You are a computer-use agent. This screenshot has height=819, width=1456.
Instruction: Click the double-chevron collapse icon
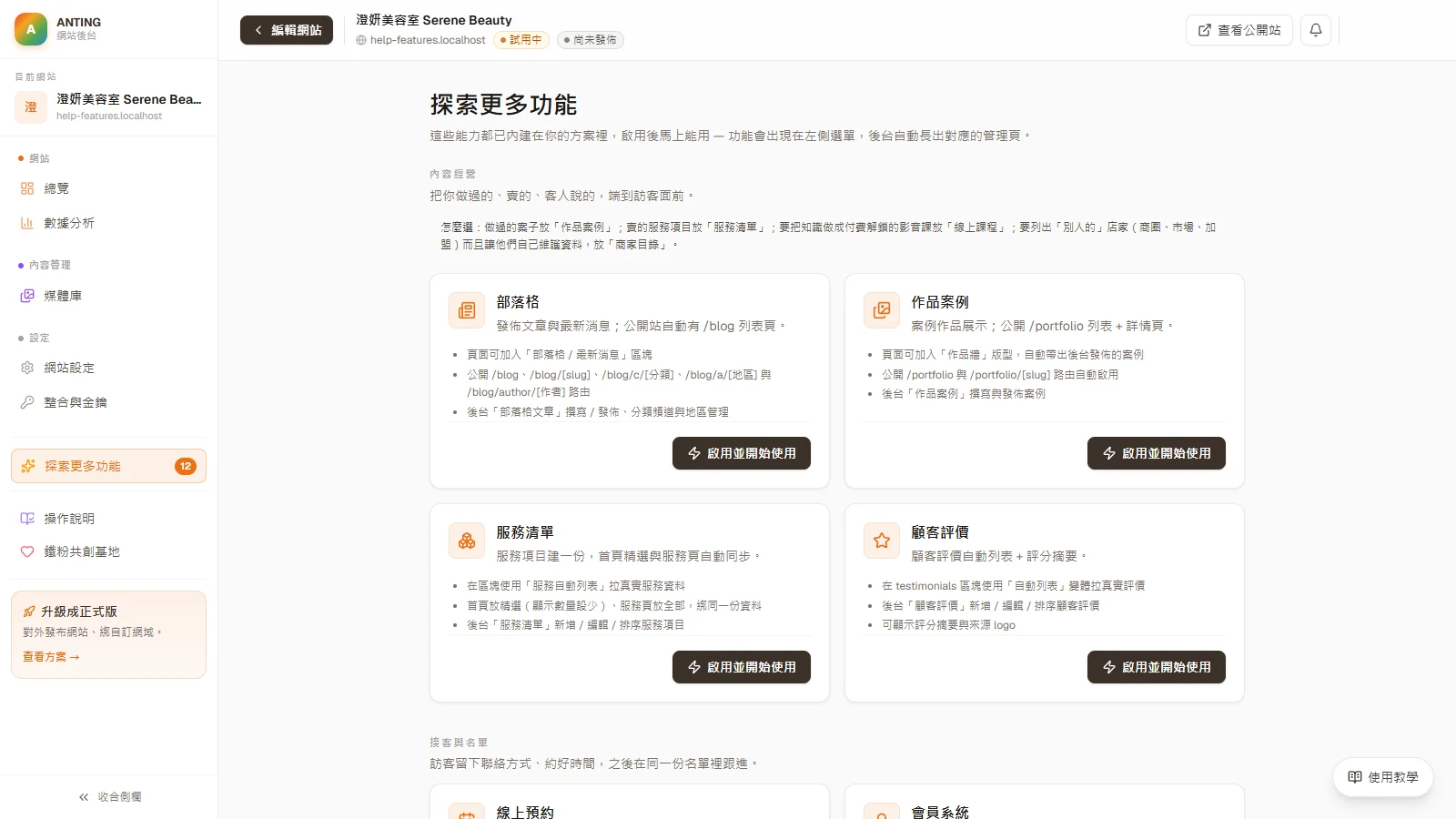pos(84,796)
